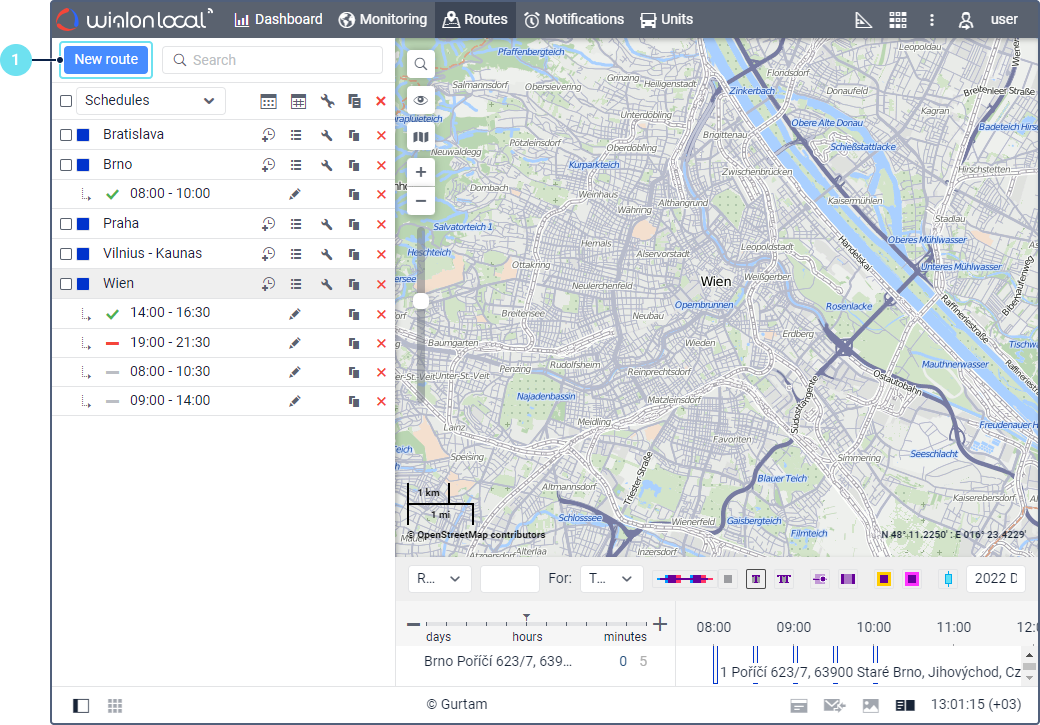Viewport: 1040px width, 725px height.
Task: Add schedule to Bratislava route
Action: point(268,135)
